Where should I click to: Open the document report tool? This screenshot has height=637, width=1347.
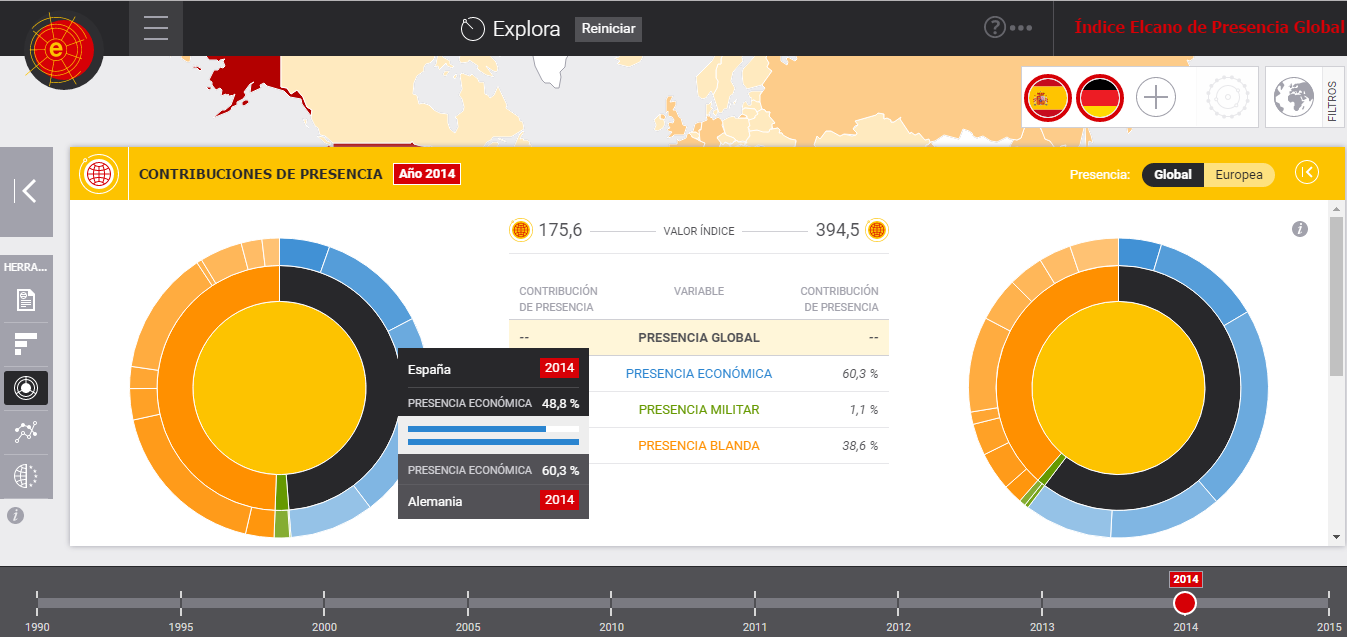click(x=26, y=299)
